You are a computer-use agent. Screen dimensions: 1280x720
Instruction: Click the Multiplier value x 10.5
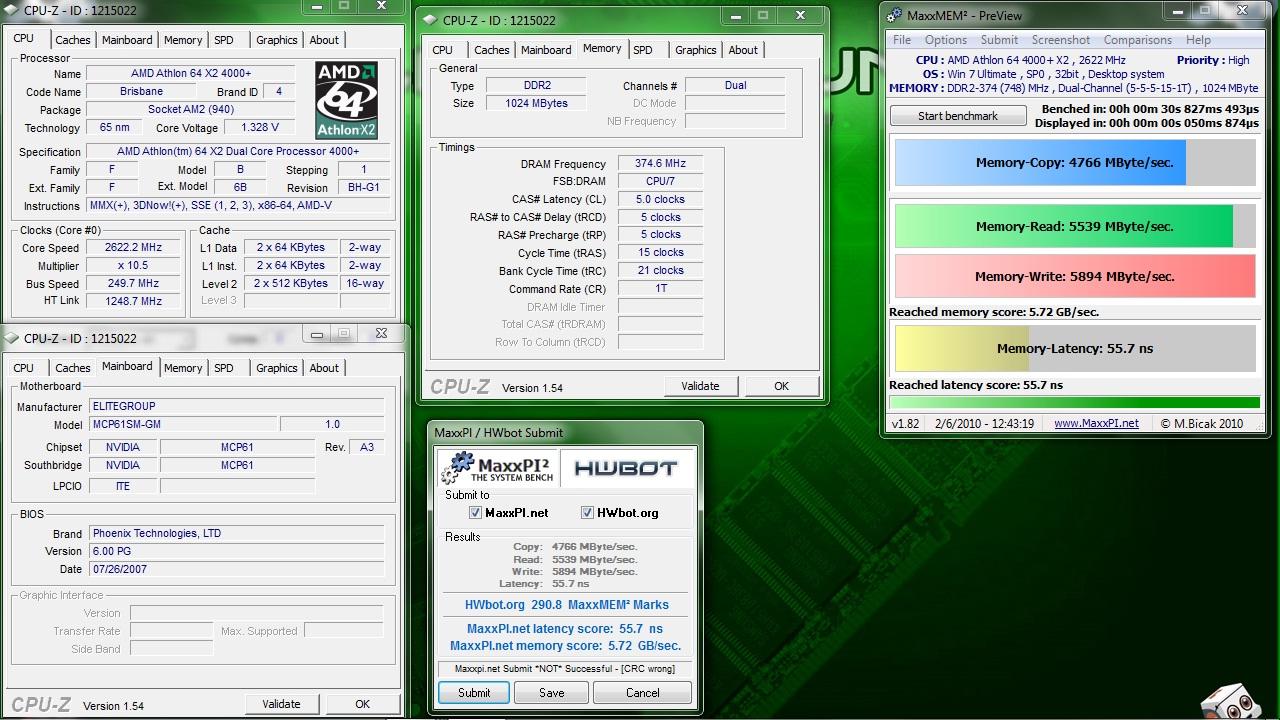133,266
